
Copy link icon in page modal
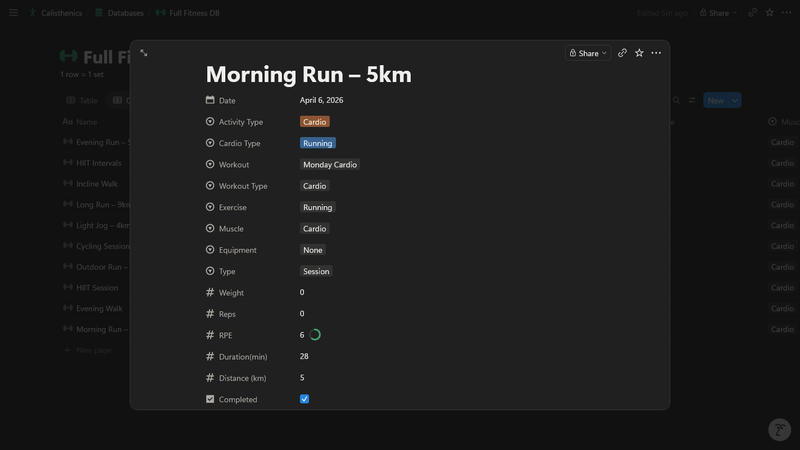622,53
